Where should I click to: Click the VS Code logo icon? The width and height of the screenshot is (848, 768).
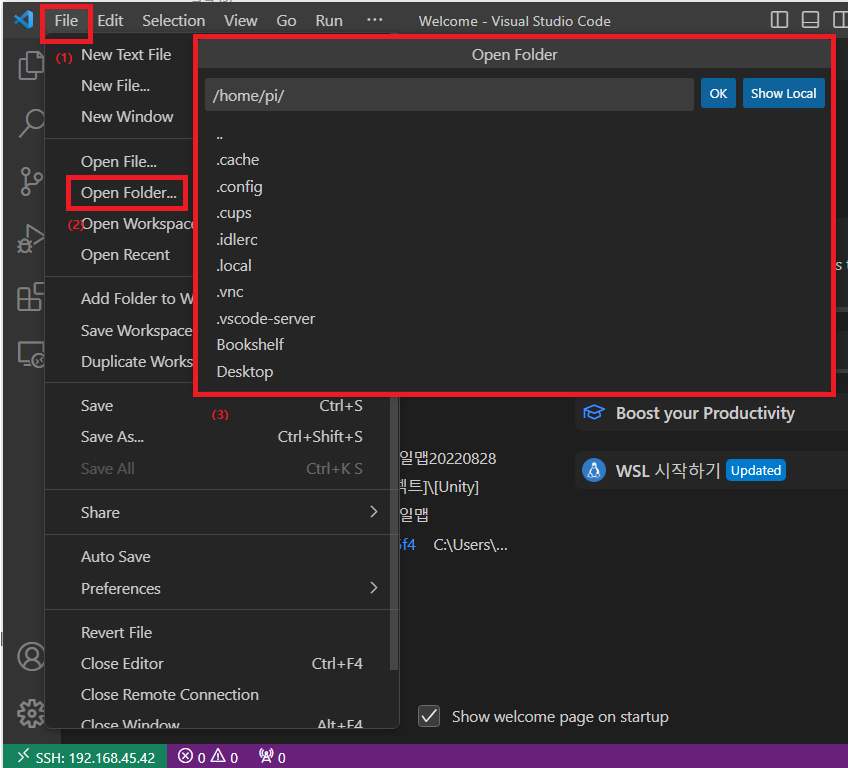point(23,20)
